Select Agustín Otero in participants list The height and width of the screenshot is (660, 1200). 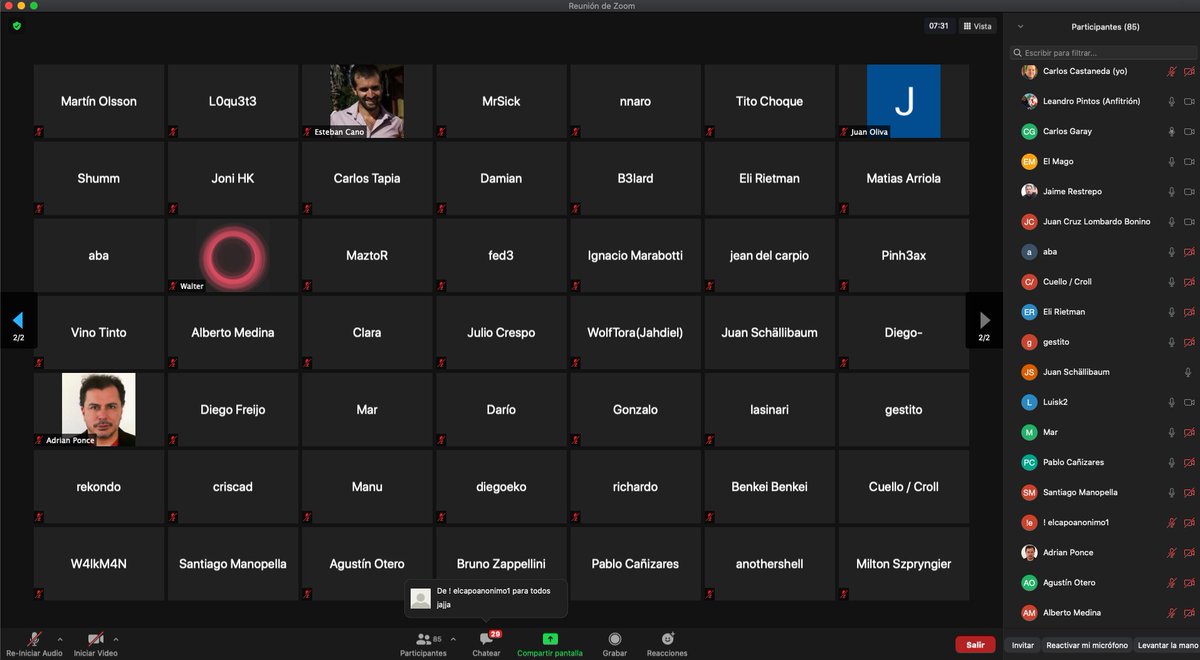tap(1103, 582)
